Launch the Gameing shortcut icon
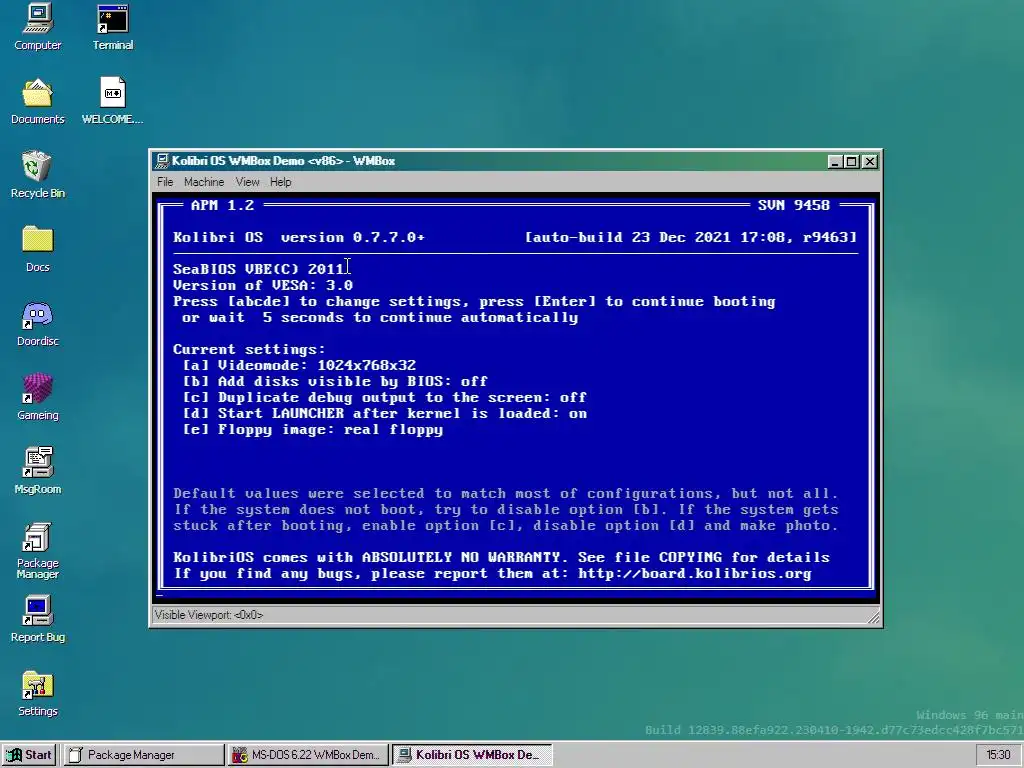Screen dimensions: 1024x768 [x=37, y=397]
